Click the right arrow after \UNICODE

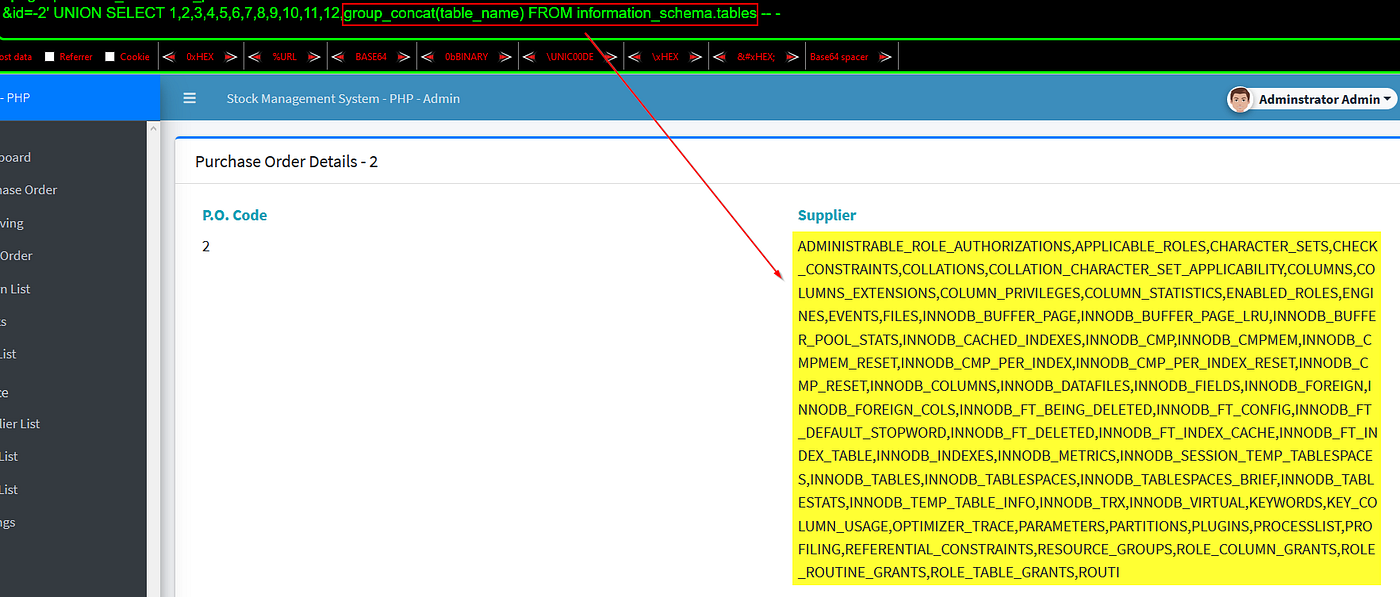(x=610, y=57)
